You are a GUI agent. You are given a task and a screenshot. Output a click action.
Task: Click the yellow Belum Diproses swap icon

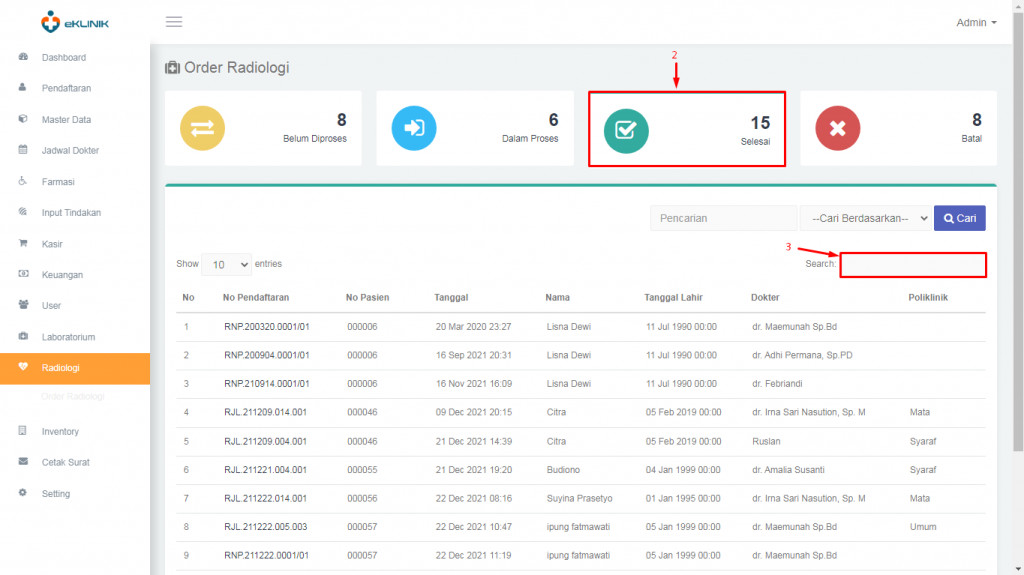(x=202, y=128)
